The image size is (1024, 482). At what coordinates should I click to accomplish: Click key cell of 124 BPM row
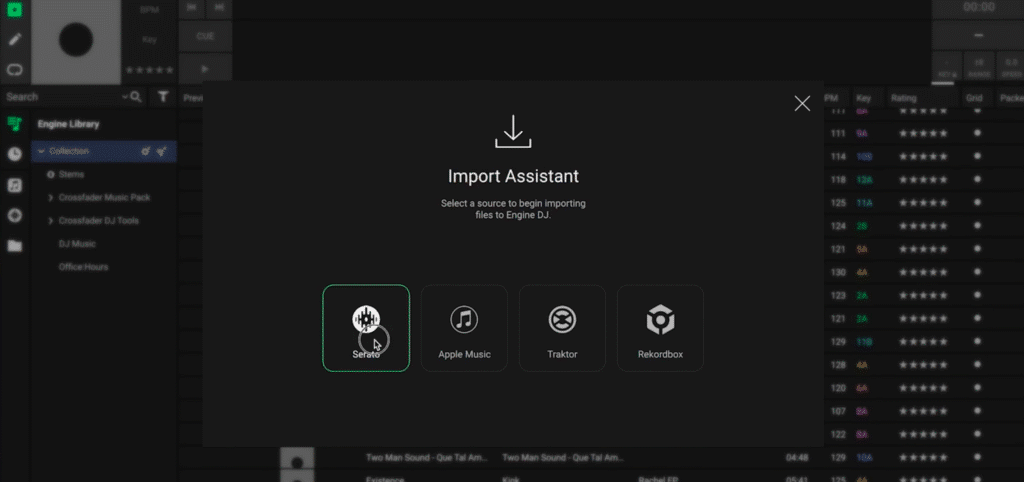click(x=861, y=226)
